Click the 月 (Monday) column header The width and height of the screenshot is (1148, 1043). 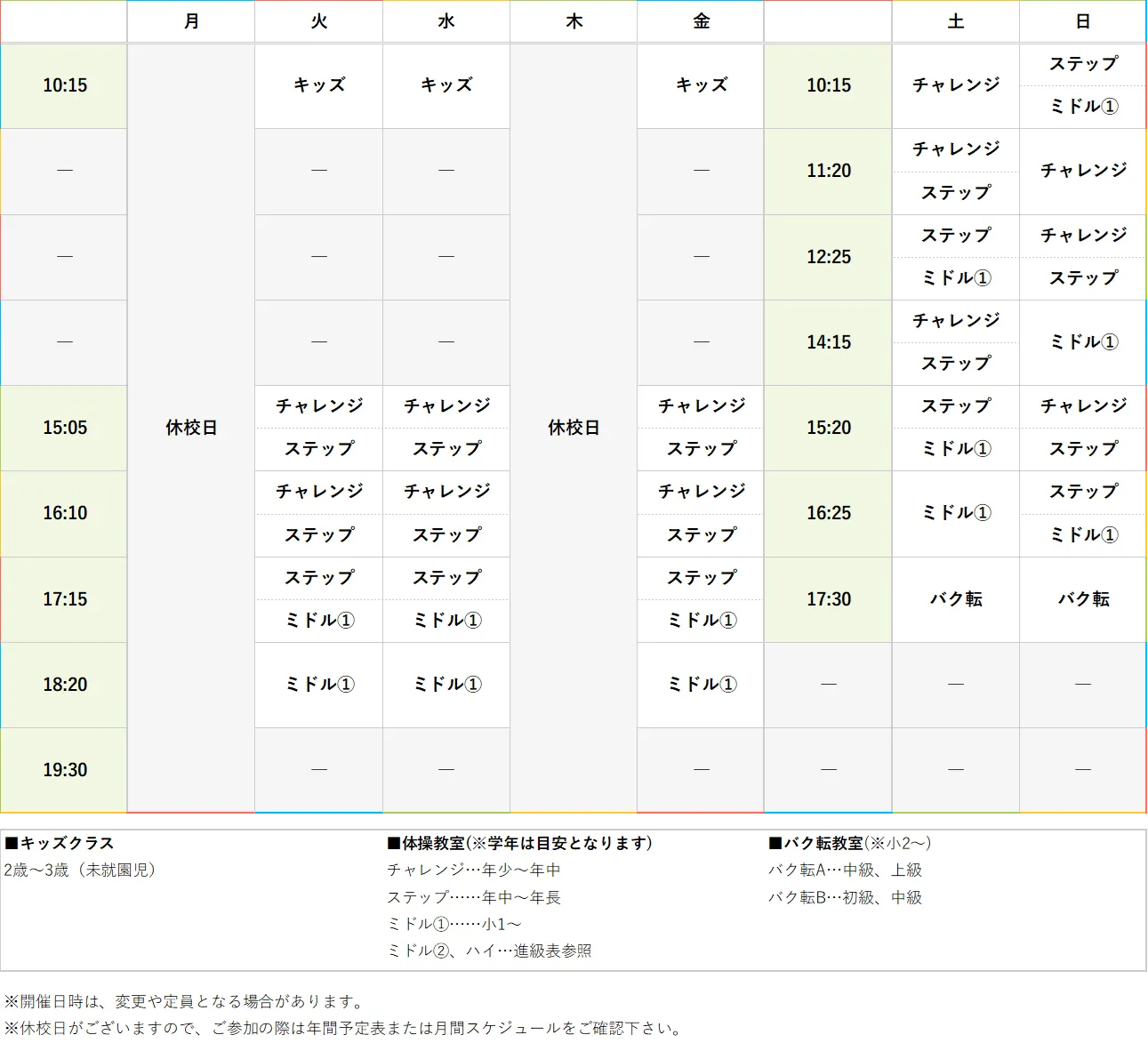(191, 21)
